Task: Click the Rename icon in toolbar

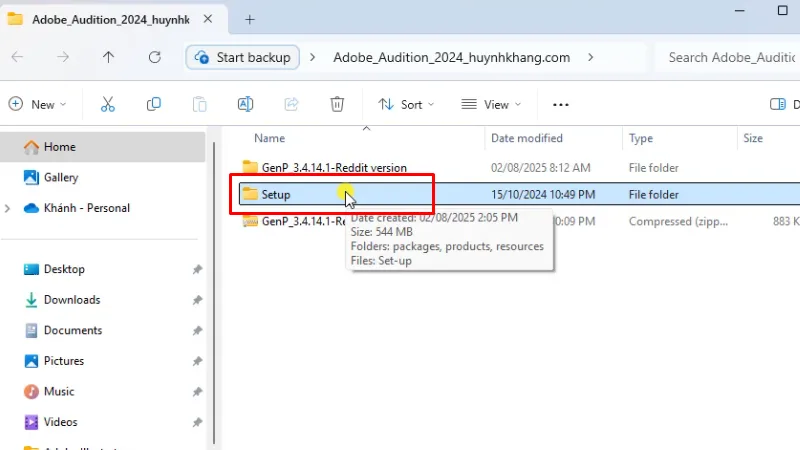Action: point(245,104)
